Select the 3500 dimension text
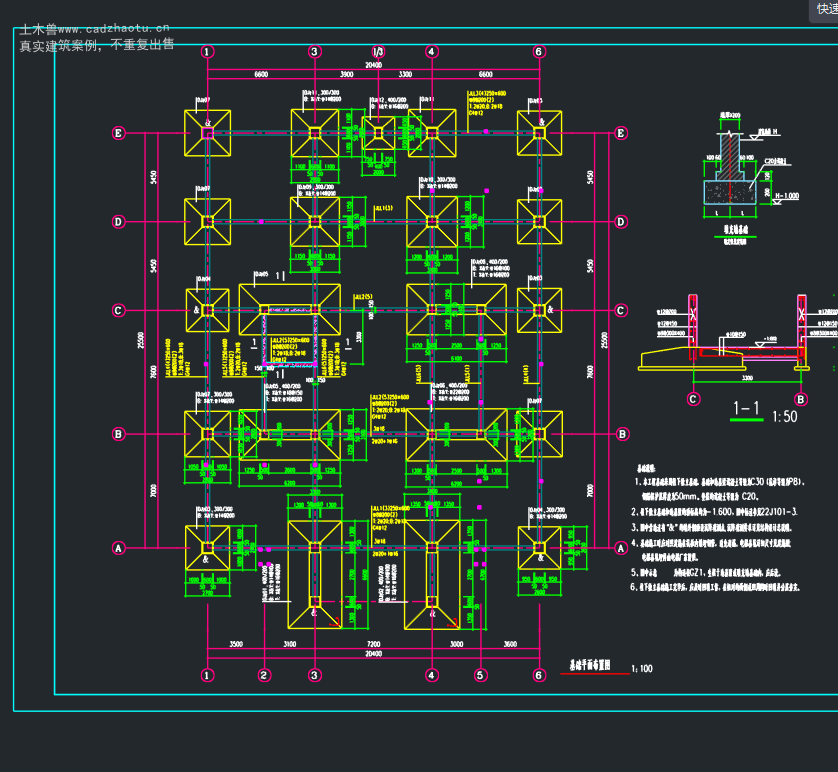The width and height of the screenshot is (838, 772). [236, 644]
